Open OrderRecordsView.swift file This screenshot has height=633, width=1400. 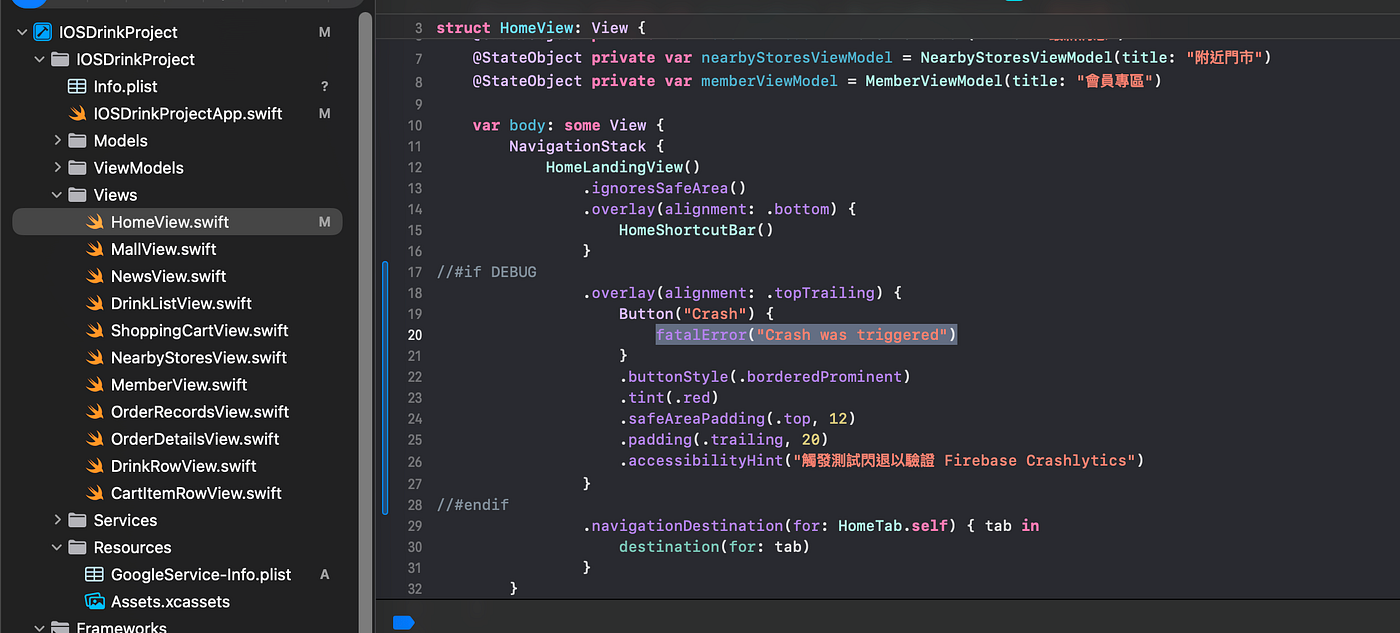pyautogui.click(x=200, y=412)
